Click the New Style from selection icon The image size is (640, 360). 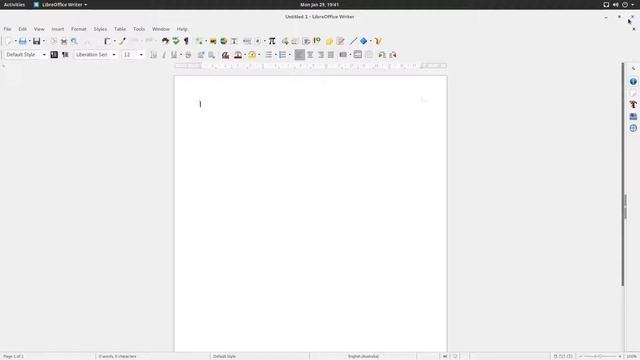coord(65,55)
